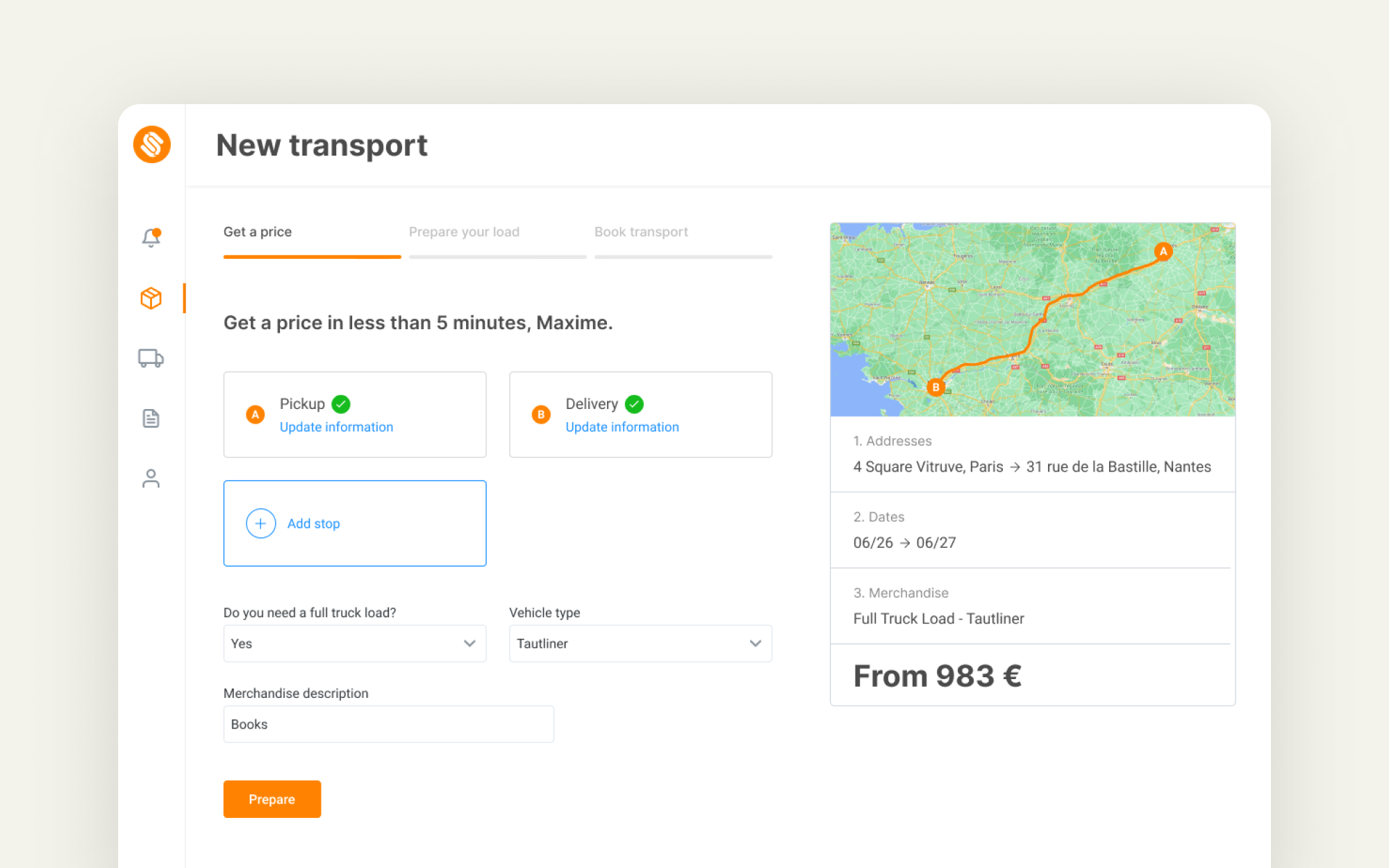Switch to Prepare your load tab
Viewport: 1389px width, 868px height.
(464, 232)
